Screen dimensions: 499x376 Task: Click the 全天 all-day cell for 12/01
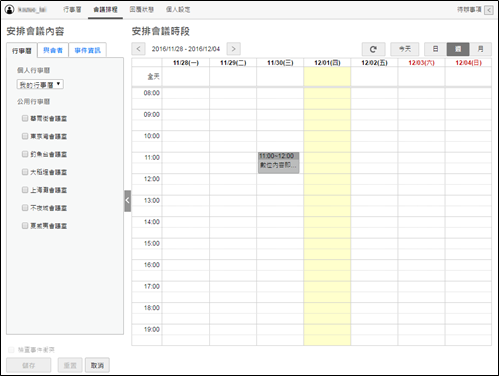pyautogui.click(x=327, y=77)
